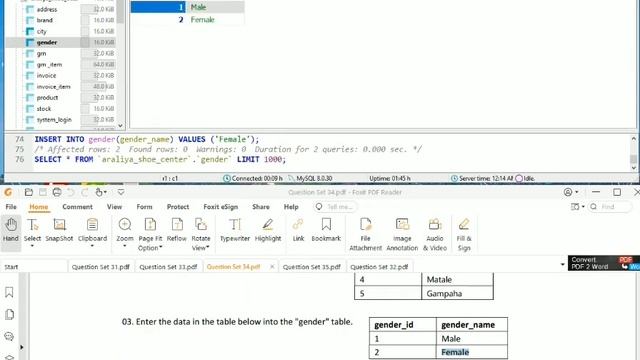Click the Open file icon in quick access bar

(29, 192)
